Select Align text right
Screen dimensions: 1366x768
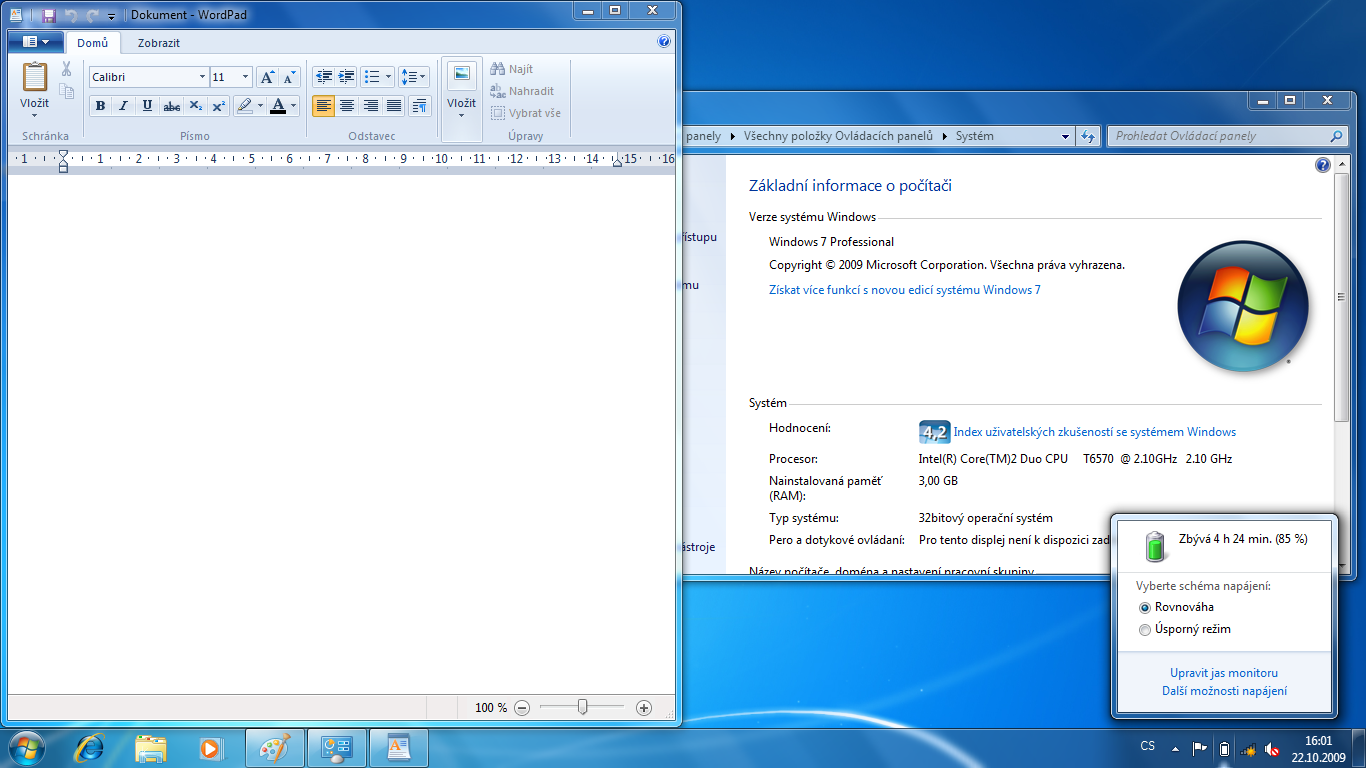coord(371,106)
